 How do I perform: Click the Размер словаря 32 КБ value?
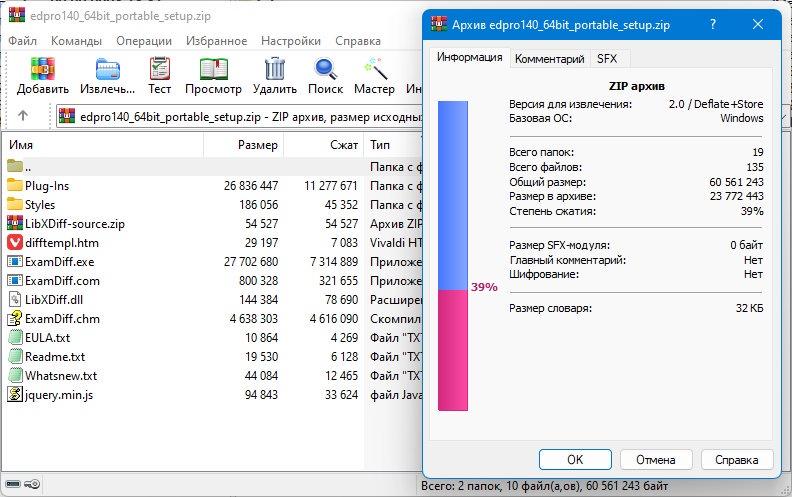pyautogui.click(x=750, y=308)
